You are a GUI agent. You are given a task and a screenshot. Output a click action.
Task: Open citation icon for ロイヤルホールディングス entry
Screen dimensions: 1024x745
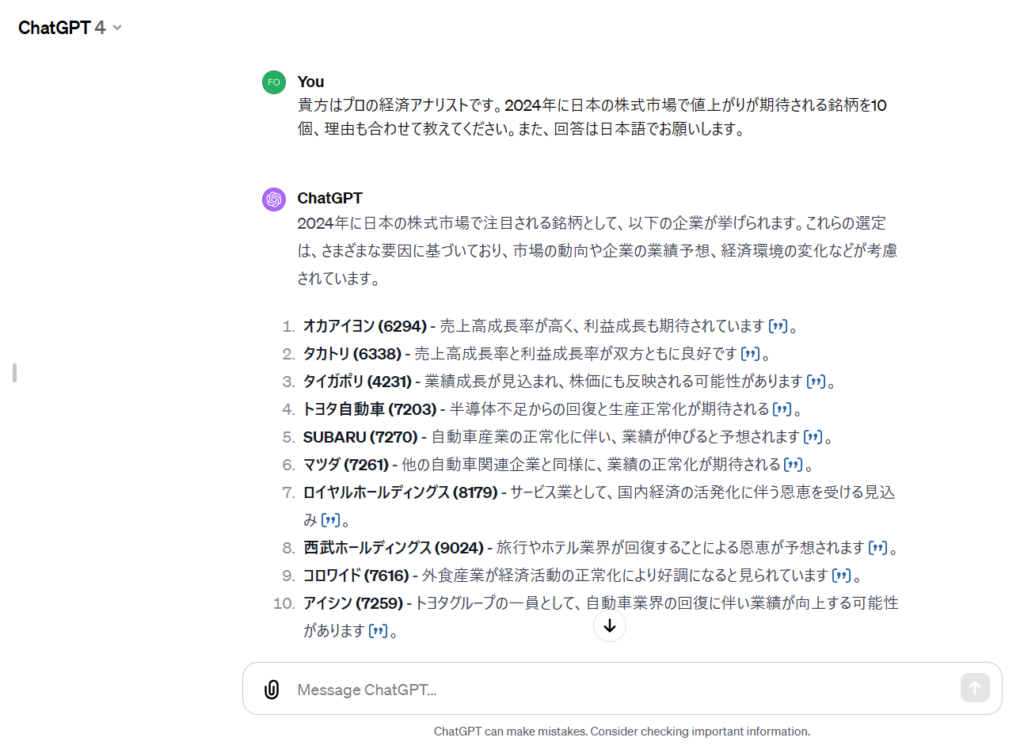coord(330,520)
